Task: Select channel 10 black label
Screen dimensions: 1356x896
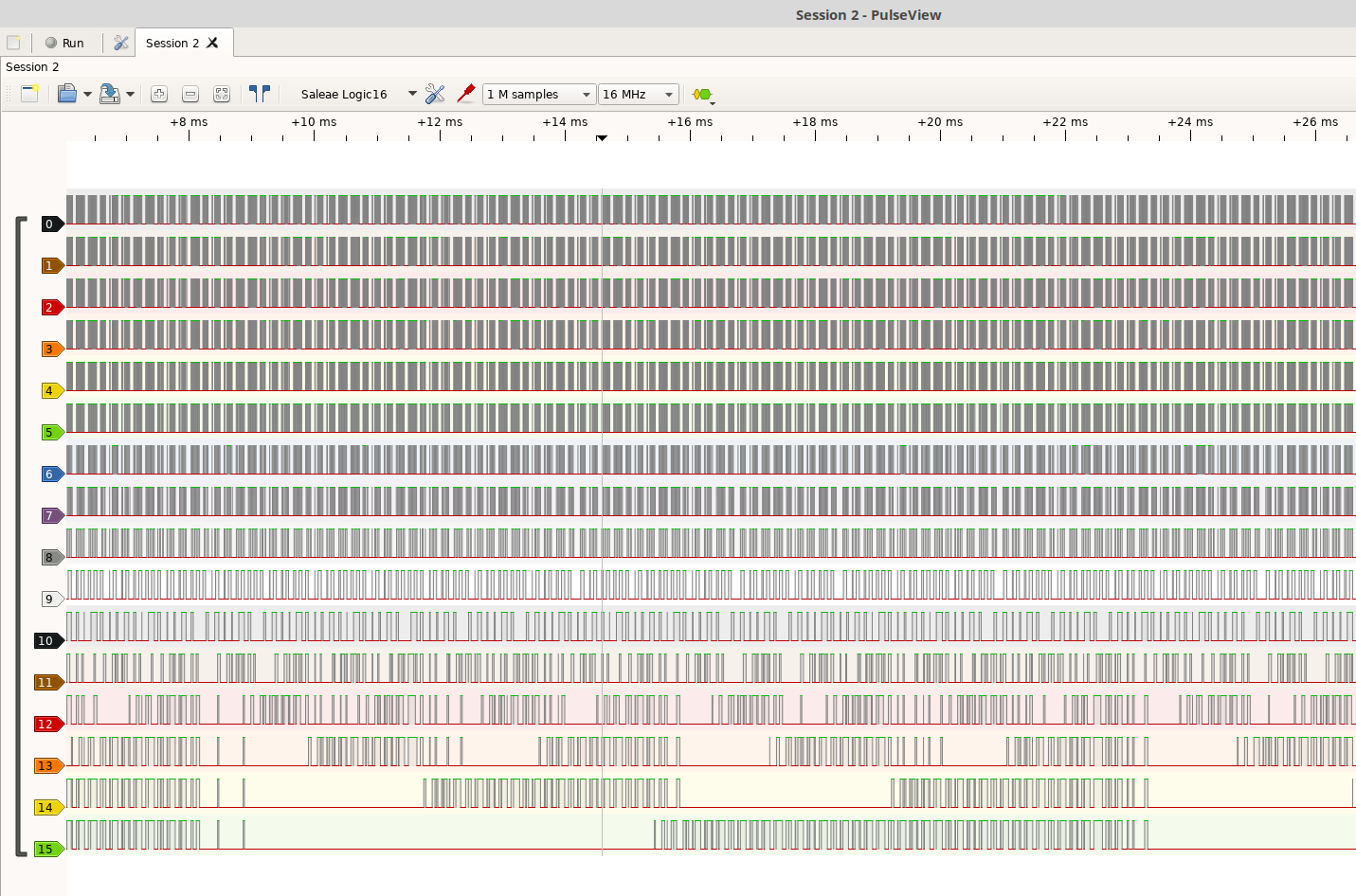Action: pyautogui.click(x=49, y=641)
